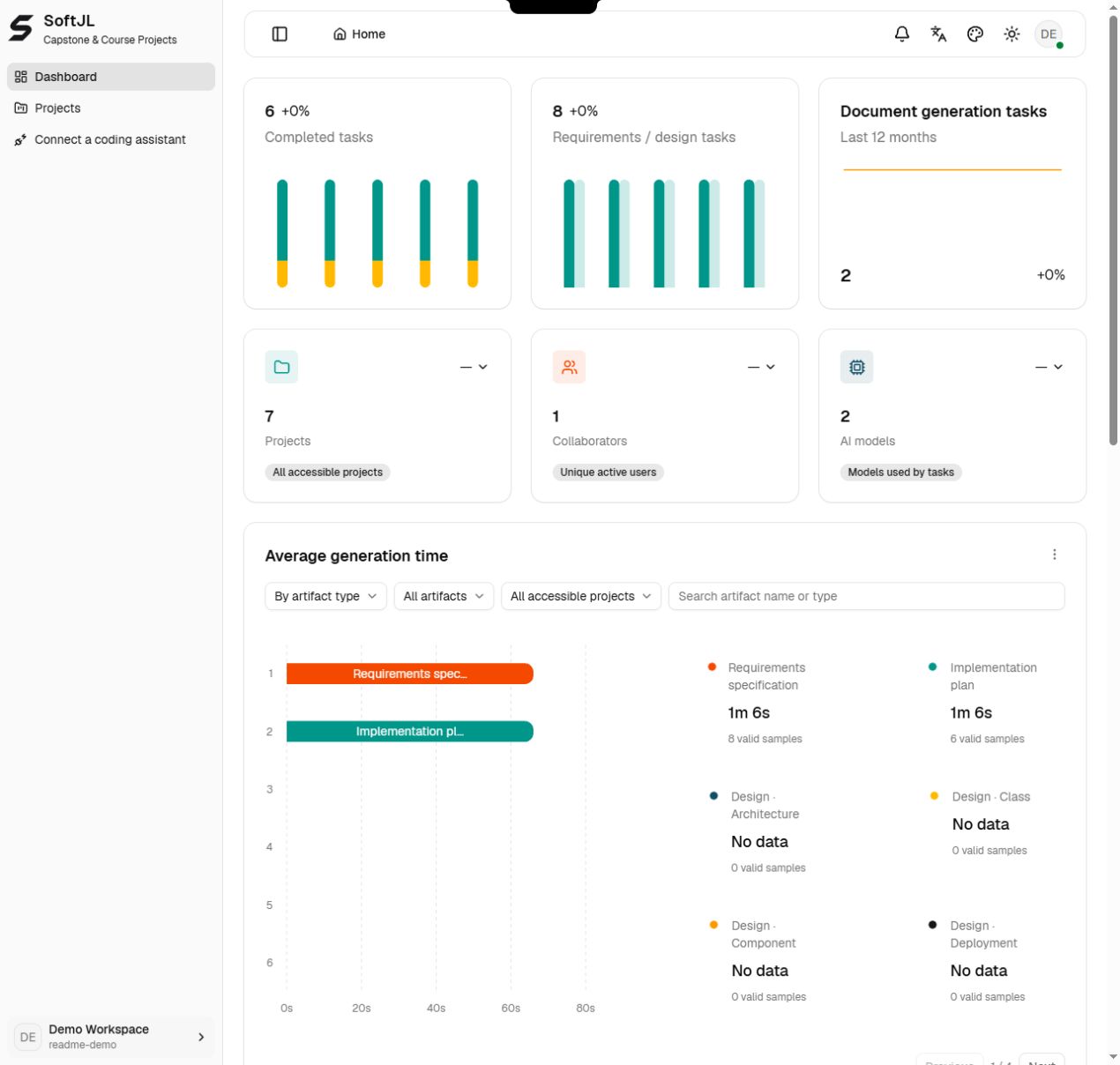Click Design Architecture legend dot
The width and height of the screenshot is (1120, 1065).
point(713,795)
